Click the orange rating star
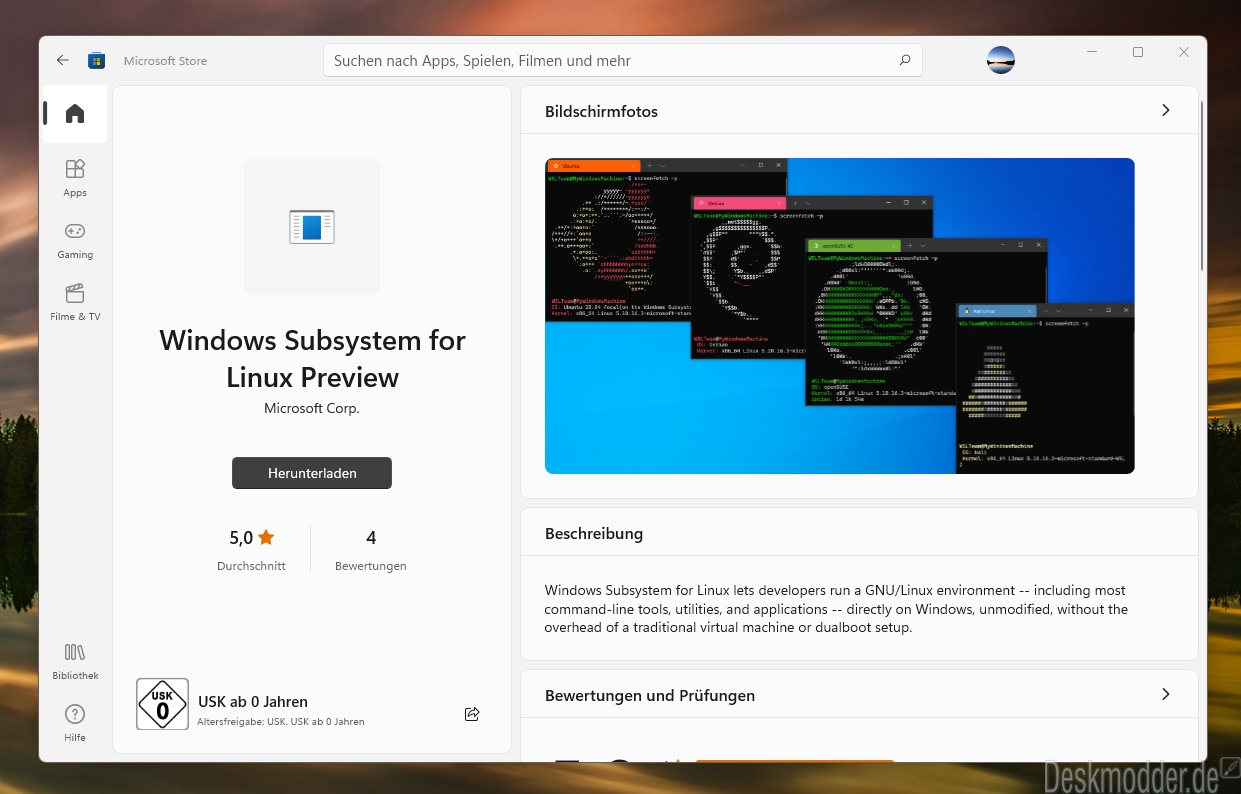This screenshot has width=1241, height=794. click(x=266, y=537)
